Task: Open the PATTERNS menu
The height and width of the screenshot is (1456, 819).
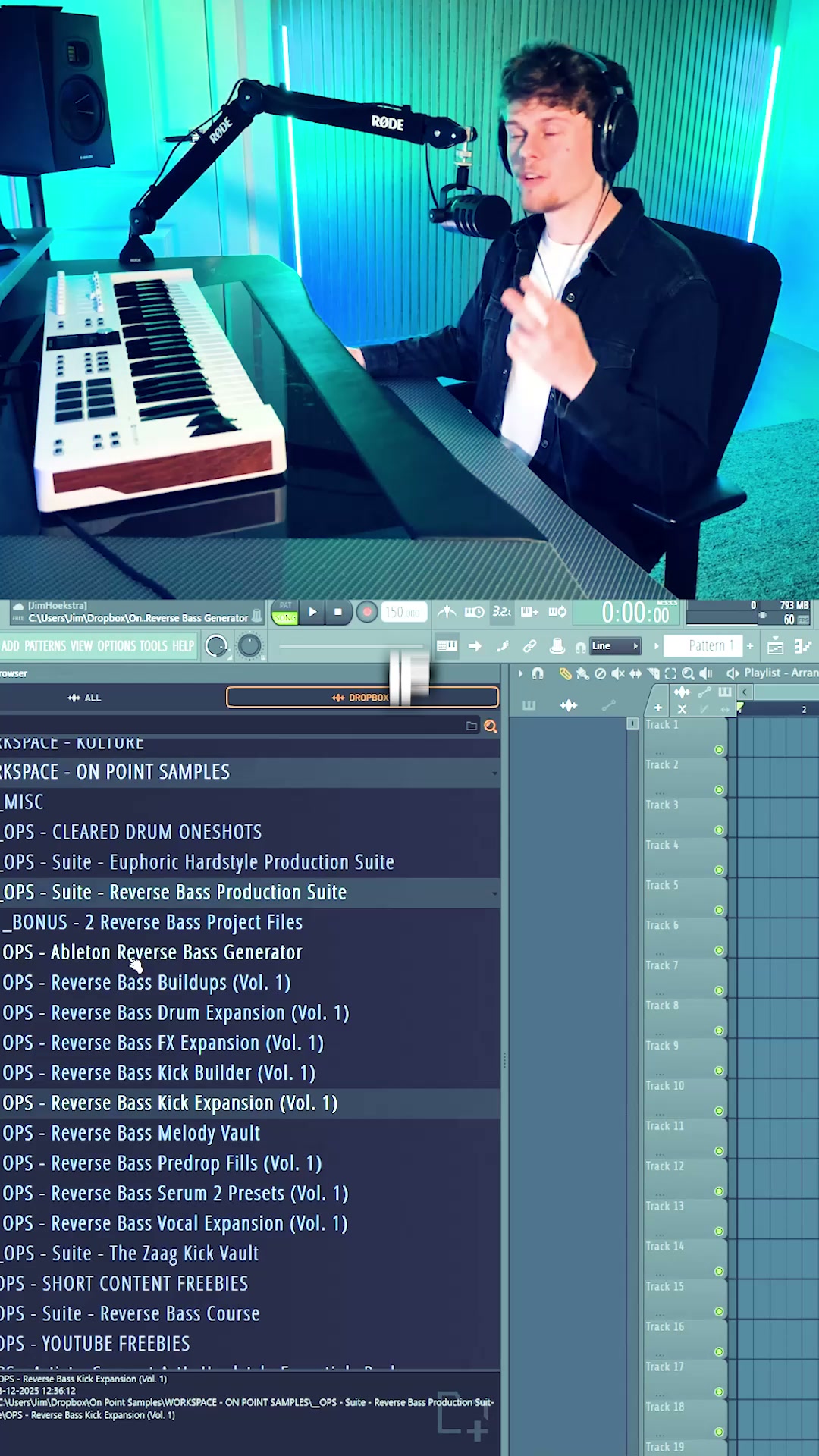Action: (x=45, y=646)
